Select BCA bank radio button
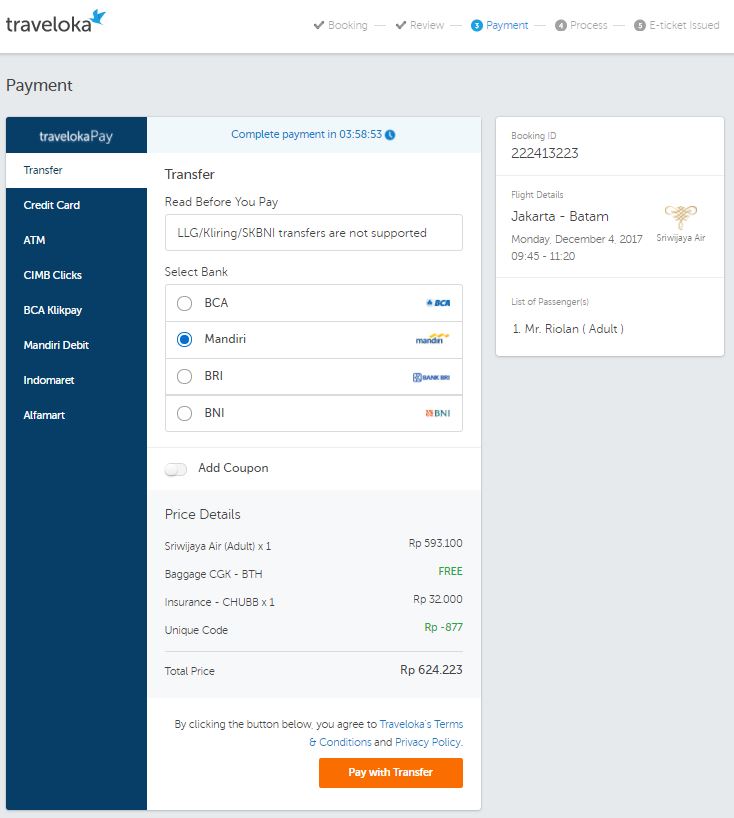This screenshot has width=734, height=818. coord(184,303)
